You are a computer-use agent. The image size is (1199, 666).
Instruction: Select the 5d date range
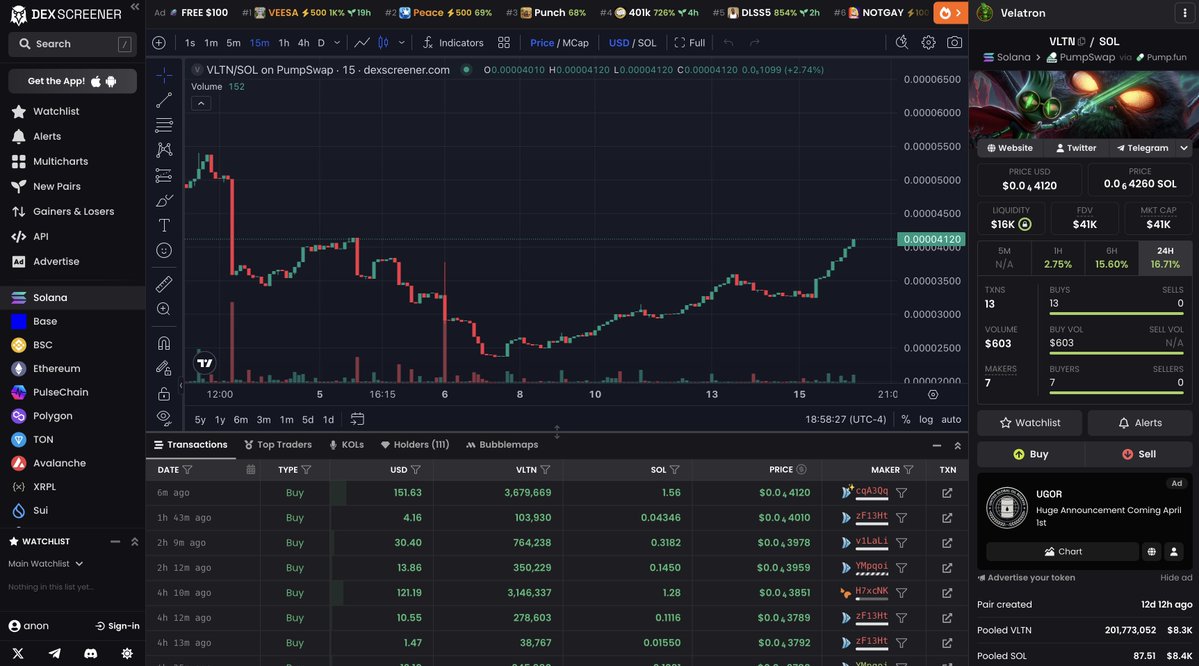pyautogui.click(x=307, y=419)
